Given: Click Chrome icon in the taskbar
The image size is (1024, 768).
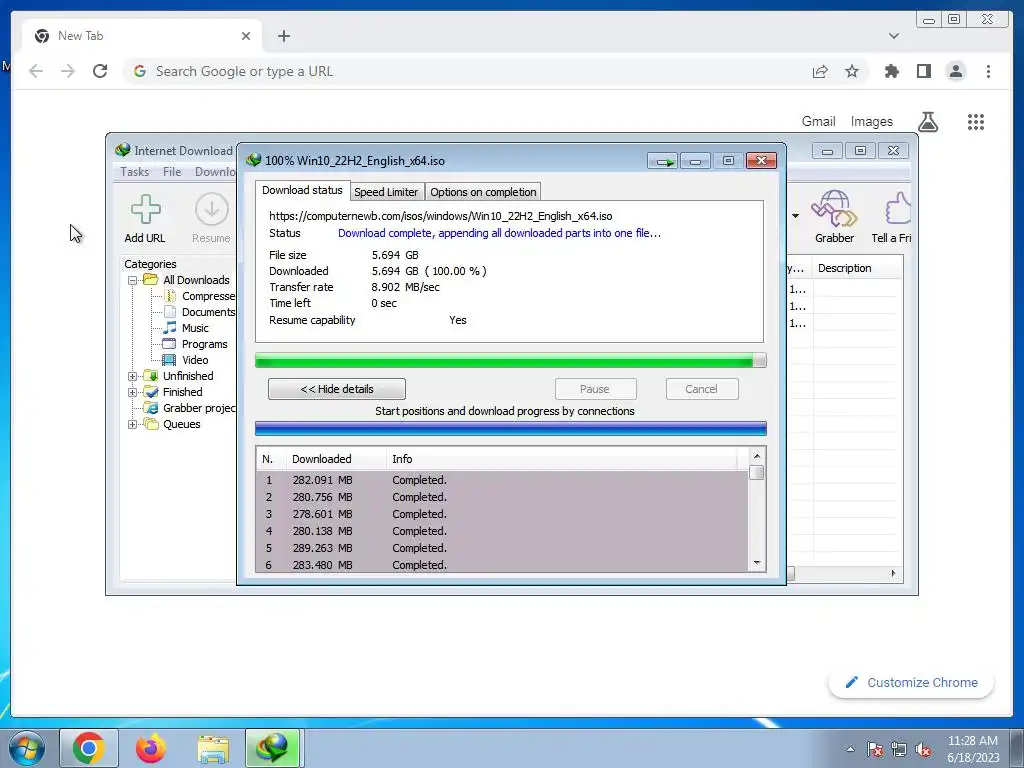Looking at the screenshot, I should coord(89,749).
